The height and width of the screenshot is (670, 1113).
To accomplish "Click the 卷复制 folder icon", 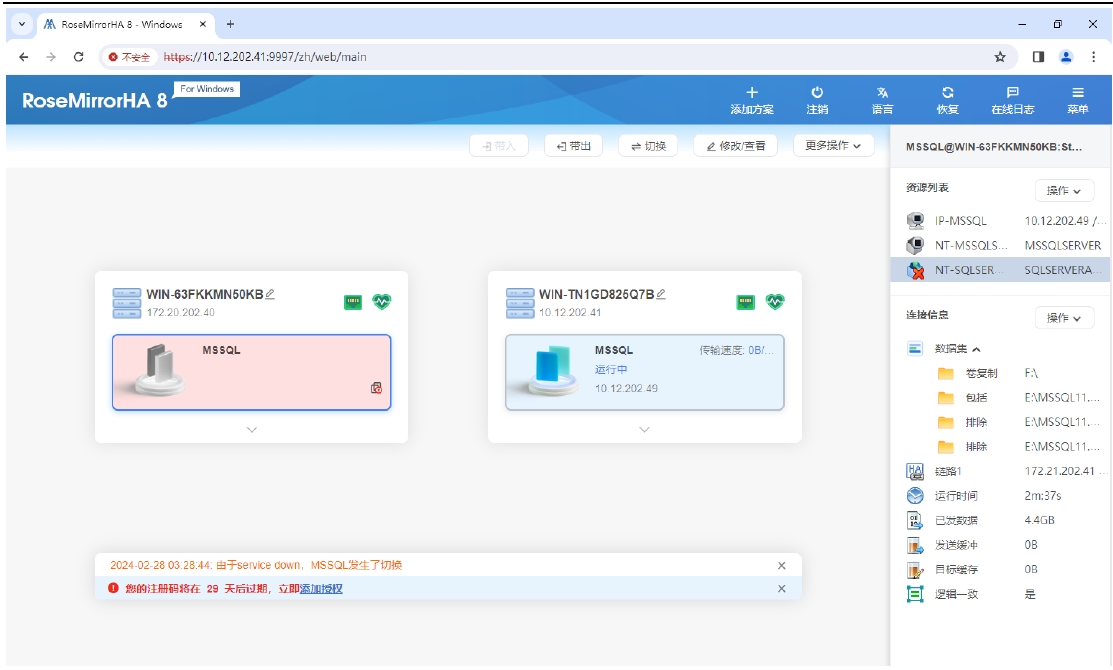I will pyautogui.click(x=945, y=373).
